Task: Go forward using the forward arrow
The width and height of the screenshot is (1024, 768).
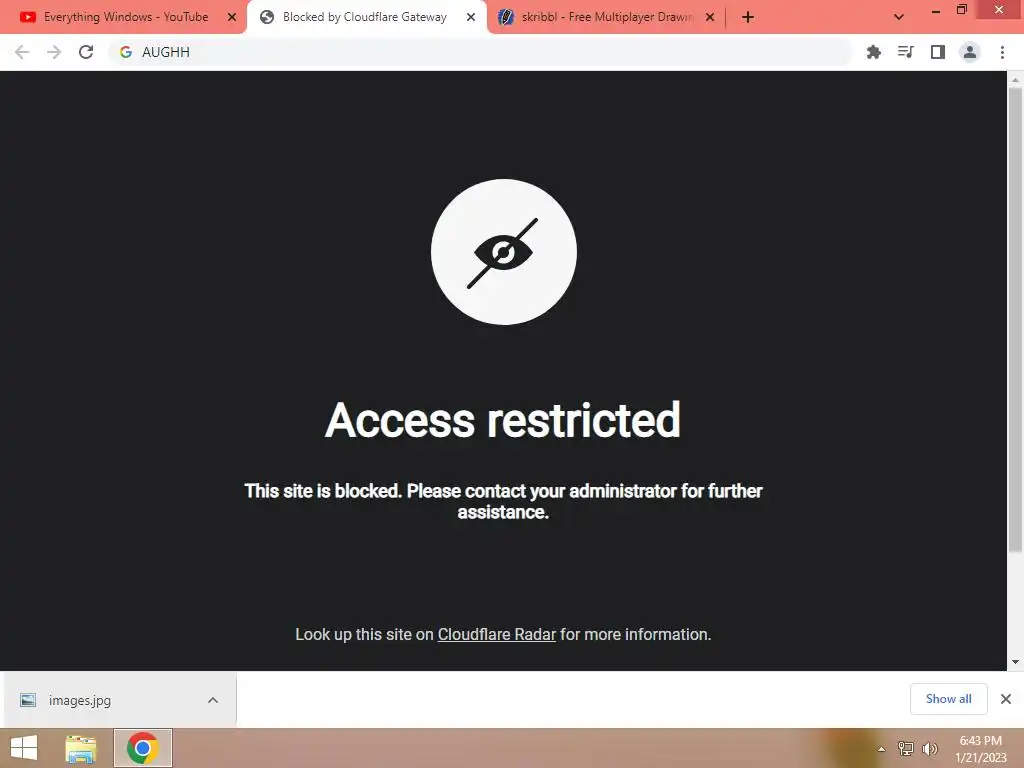Action: (x=54, y=52)
